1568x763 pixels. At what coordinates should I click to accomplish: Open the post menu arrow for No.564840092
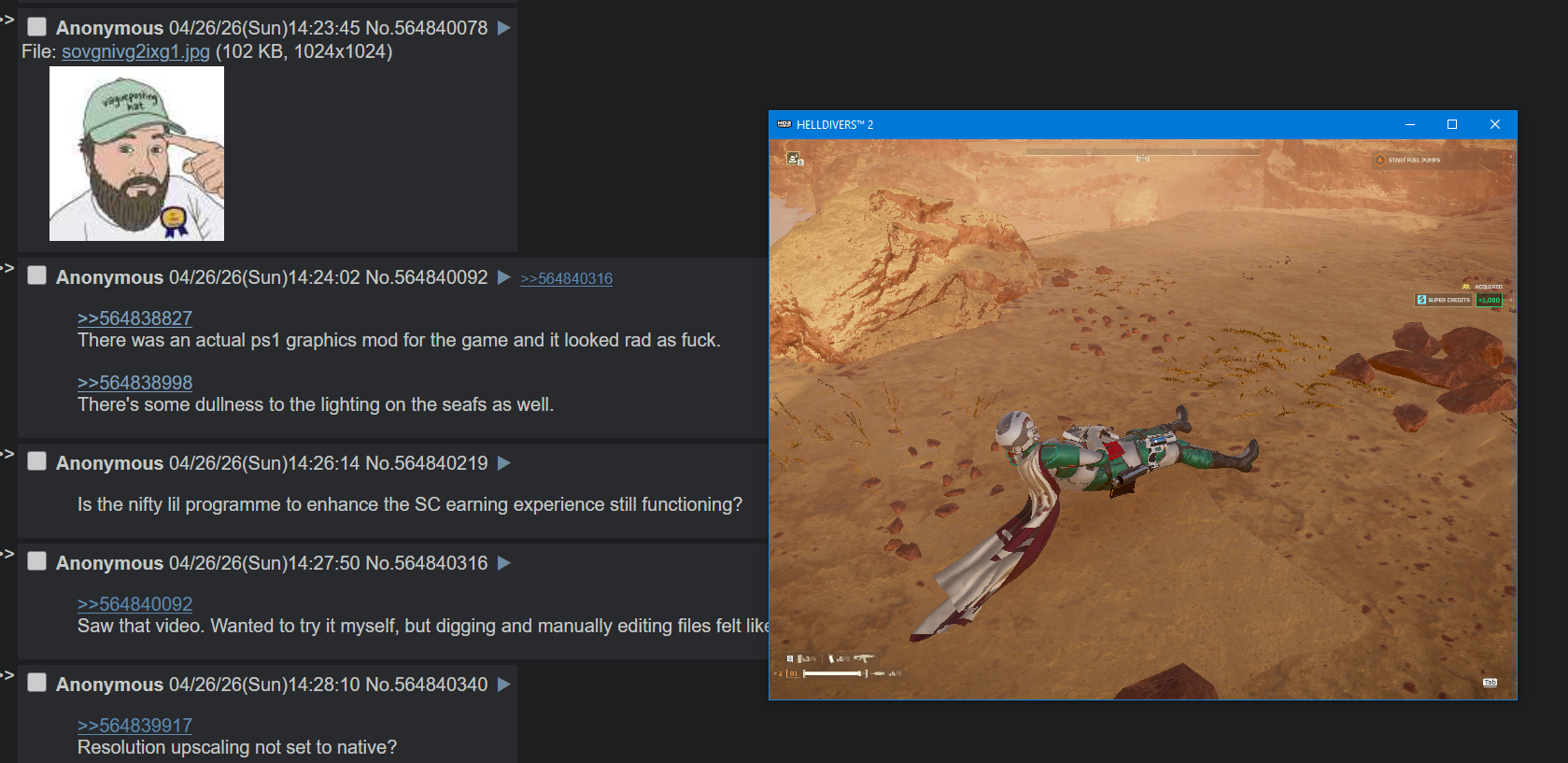(x=504, y=277)
